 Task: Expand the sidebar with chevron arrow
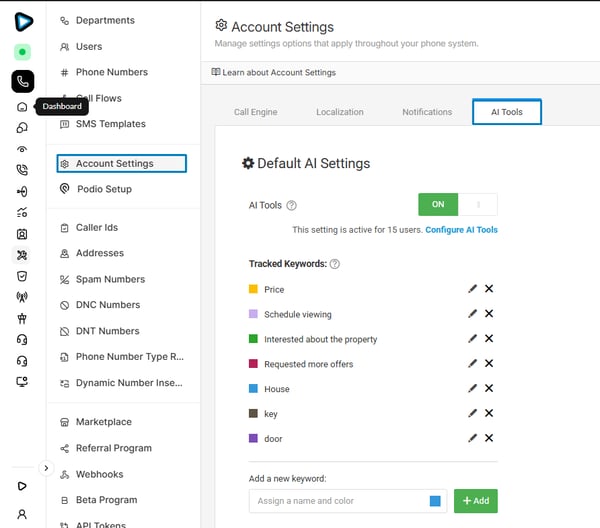[x=46, y=467]
